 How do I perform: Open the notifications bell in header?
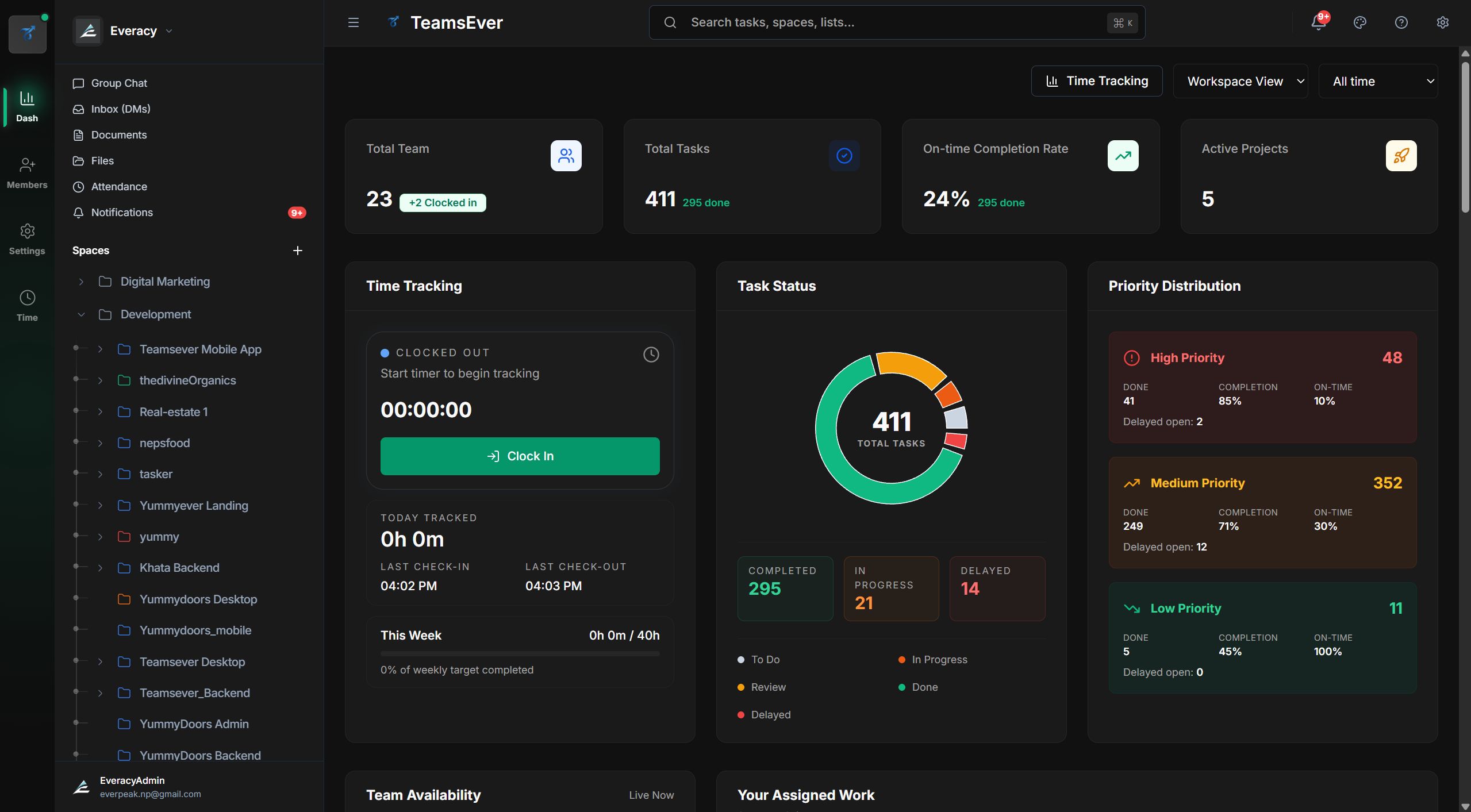[1319, 22]
